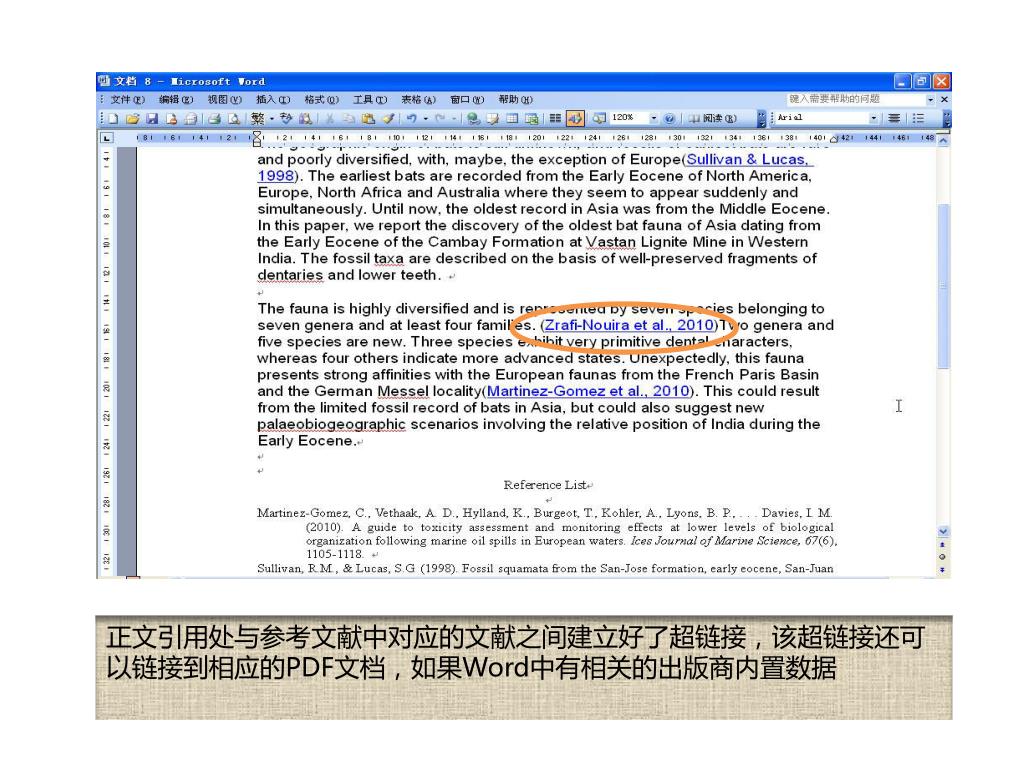Click the Reference List heading text
1024x768 pixels.
point(545,485)
